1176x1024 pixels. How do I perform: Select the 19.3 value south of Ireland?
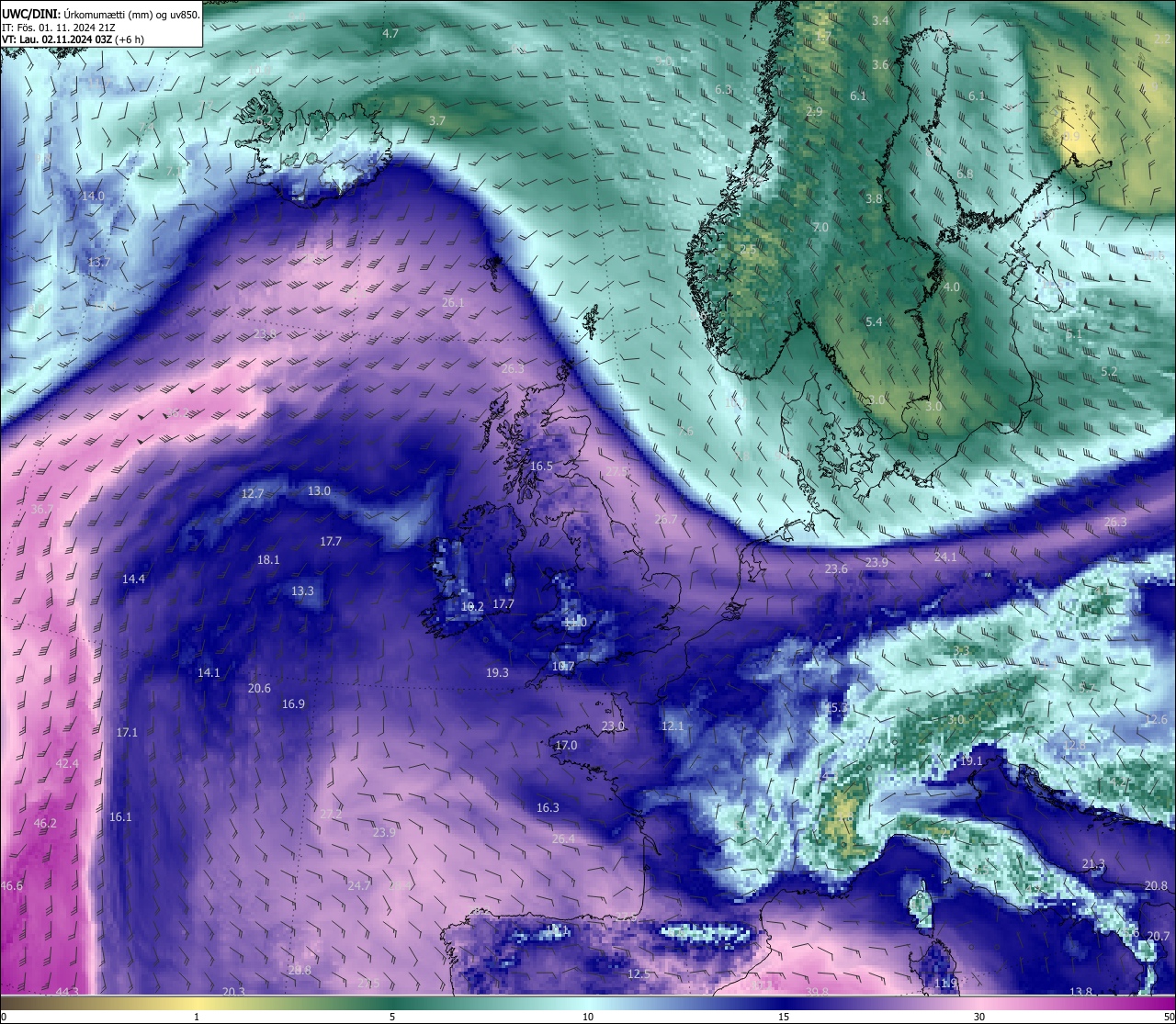(497, 673)
